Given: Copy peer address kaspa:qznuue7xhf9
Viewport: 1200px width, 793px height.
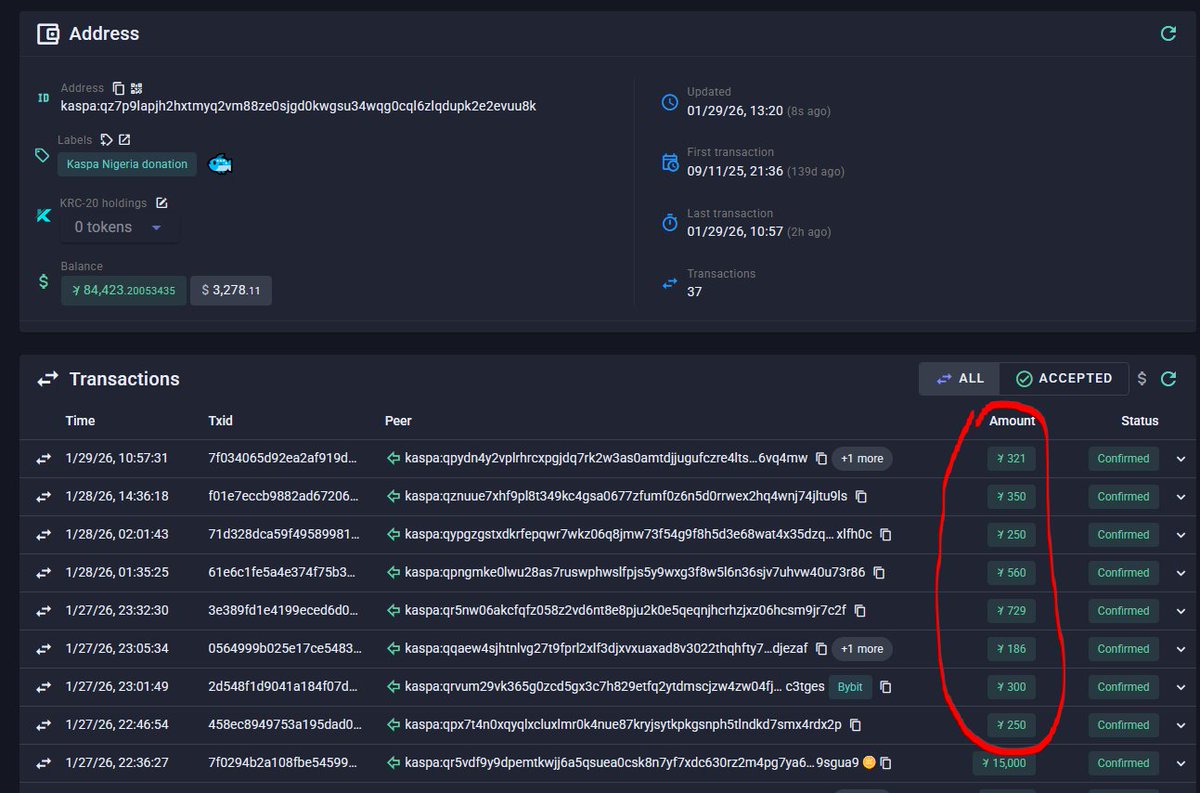Looking at the screenshot, I should tap(861, 497).
